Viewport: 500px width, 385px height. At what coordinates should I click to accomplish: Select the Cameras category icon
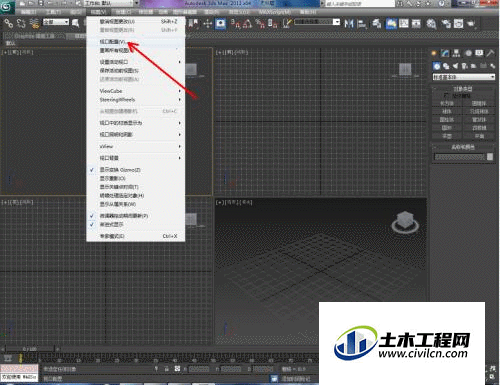click(x=464, y=66)
